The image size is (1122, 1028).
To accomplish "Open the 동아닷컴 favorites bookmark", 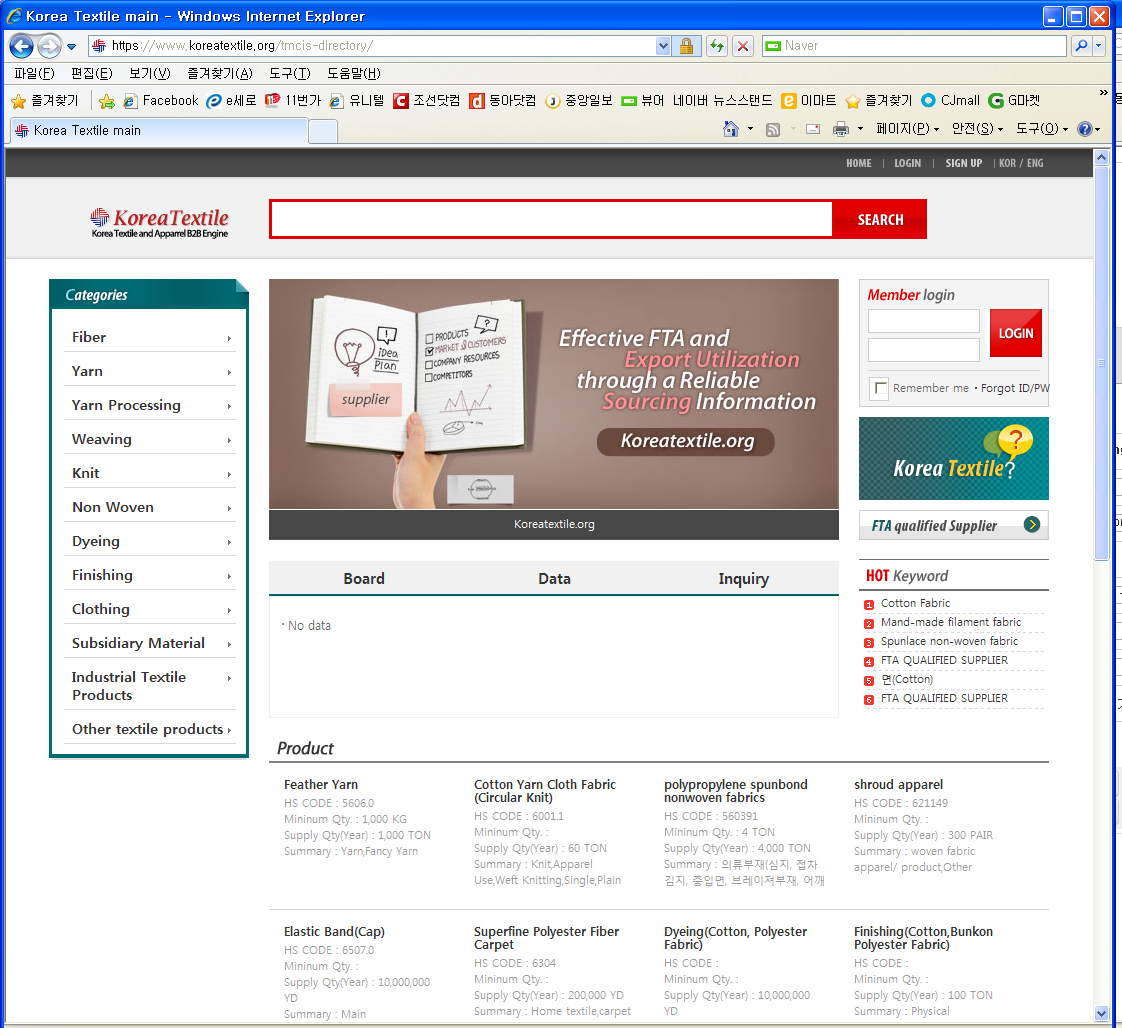I will pyautogui.click(x=502, y=101).
